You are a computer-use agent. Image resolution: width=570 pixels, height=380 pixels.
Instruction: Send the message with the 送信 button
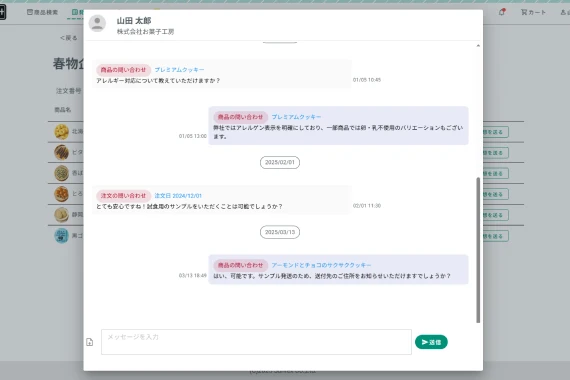(x=431, y=342)
